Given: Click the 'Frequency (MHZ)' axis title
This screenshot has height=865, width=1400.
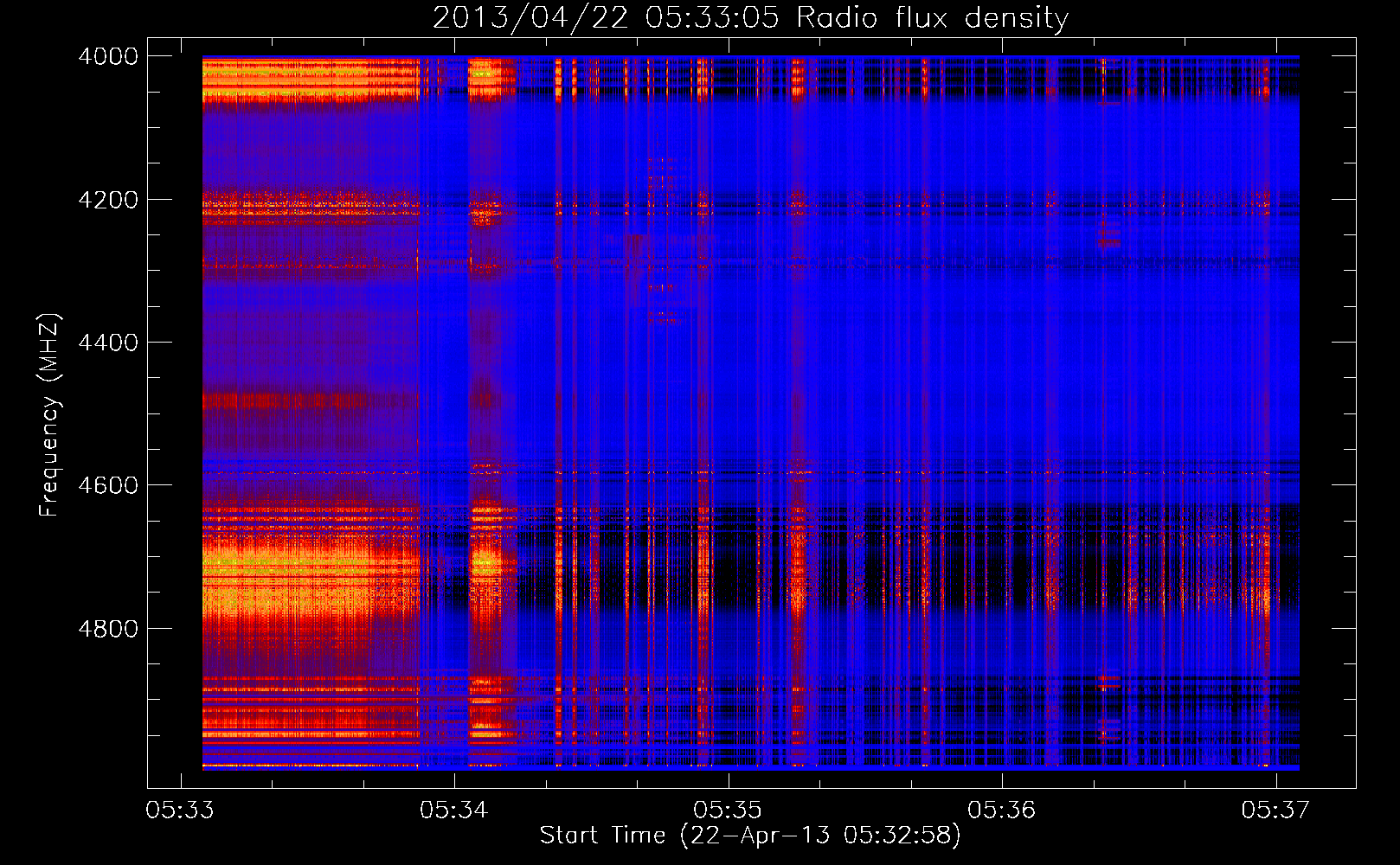Looking at the screenshot, I should tap(50, 415).
